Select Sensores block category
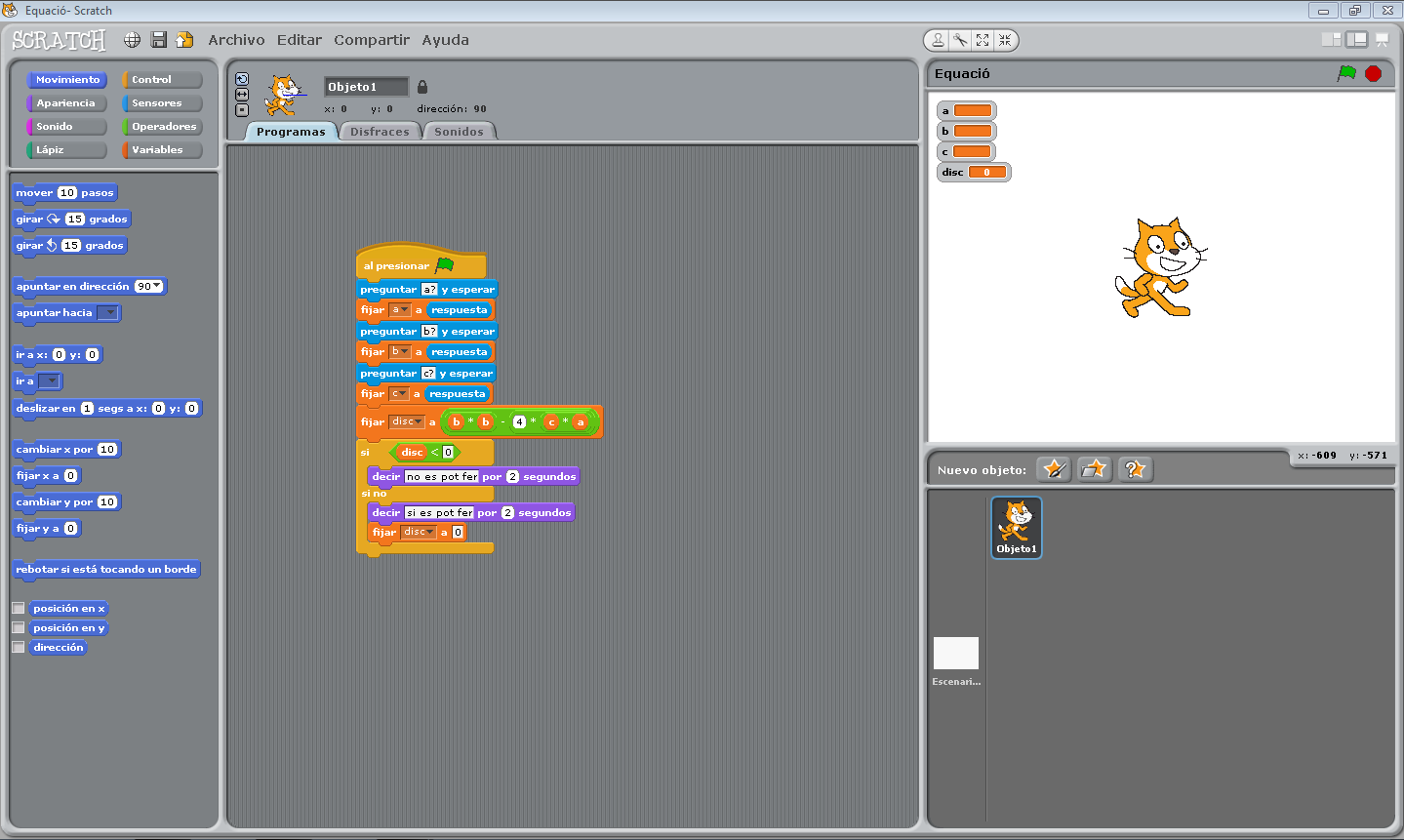 [162, 103]
